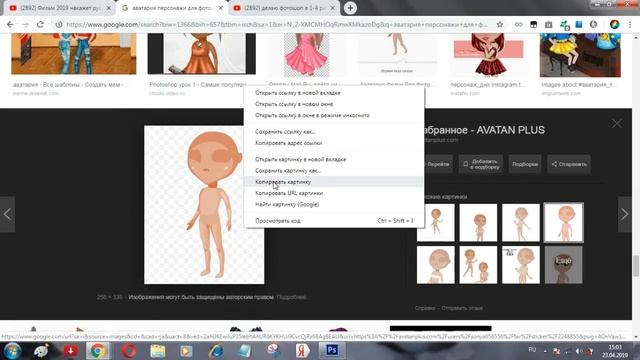Viewport: 640px width, 360px height.
Task: Open 'аватария - Все шаблоны' result thumbnail
Action: [73, 54]
